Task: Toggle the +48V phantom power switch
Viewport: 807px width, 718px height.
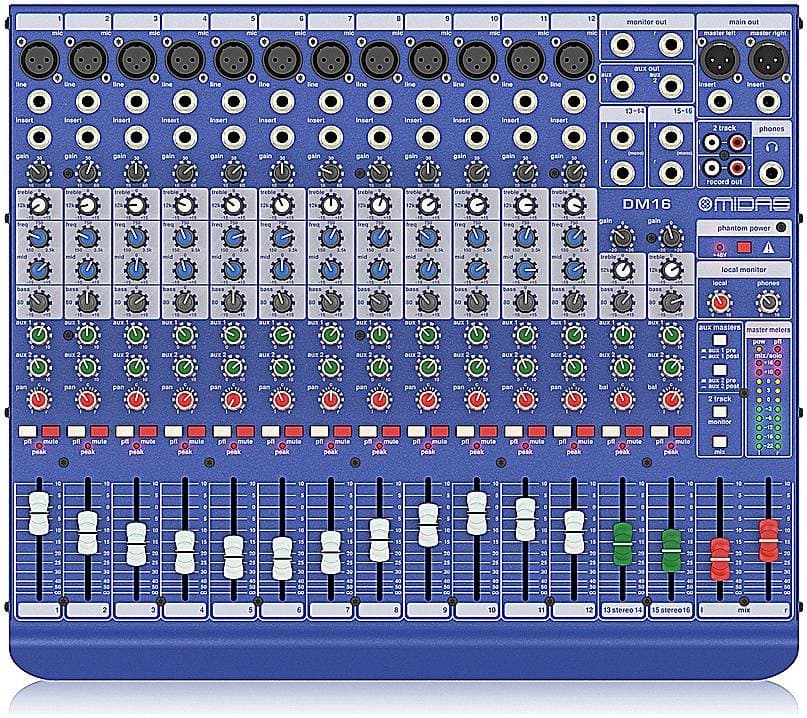Action: pos(743,246)
